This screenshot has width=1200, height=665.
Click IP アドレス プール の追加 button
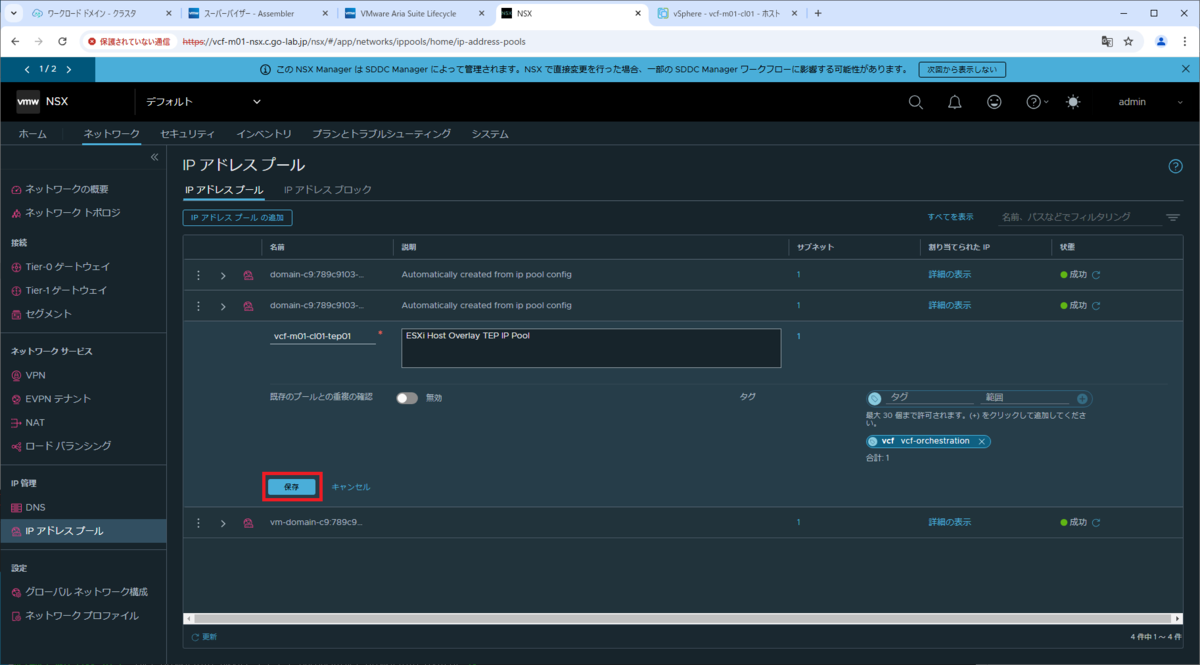pos(237,217)
